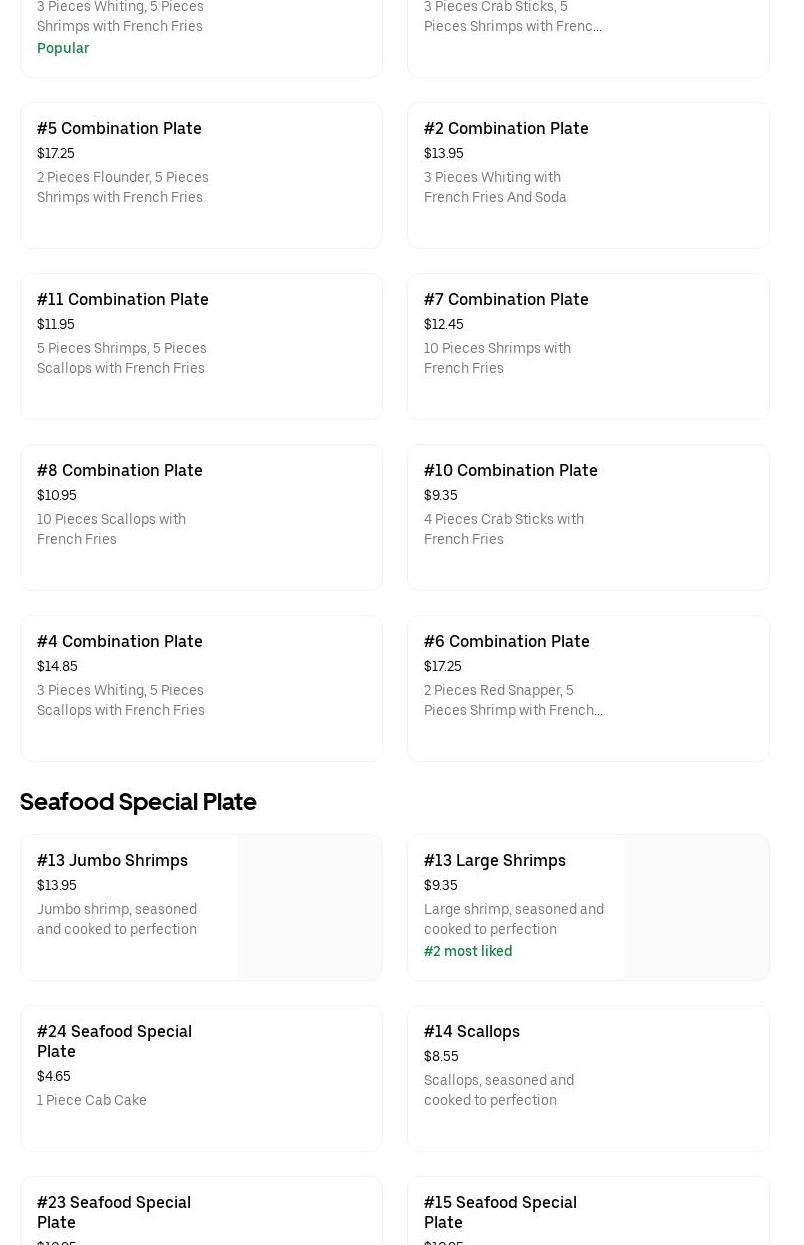The height and width of the screenshot is (1245, 804).
Task: Open the #4 Combination Plate item
Action: [200, 688]
